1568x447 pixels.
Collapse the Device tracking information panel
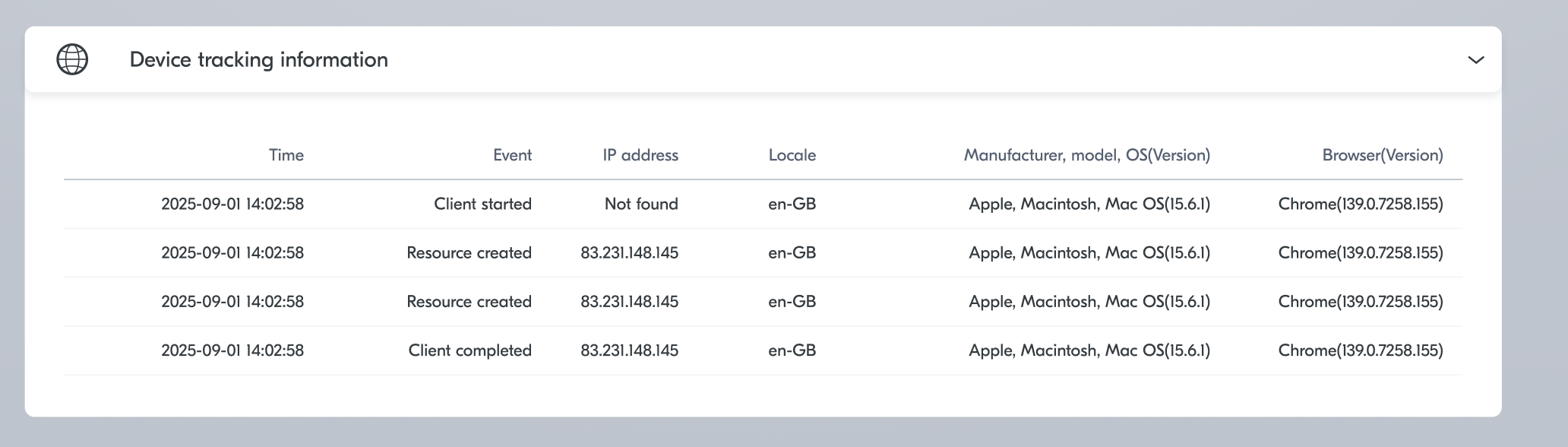point(1475,59)
